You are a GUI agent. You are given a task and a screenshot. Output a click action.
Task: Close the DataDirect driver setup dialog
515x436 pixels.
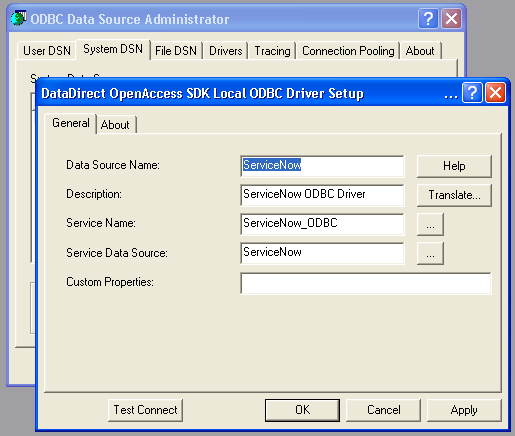click(495, 93)
